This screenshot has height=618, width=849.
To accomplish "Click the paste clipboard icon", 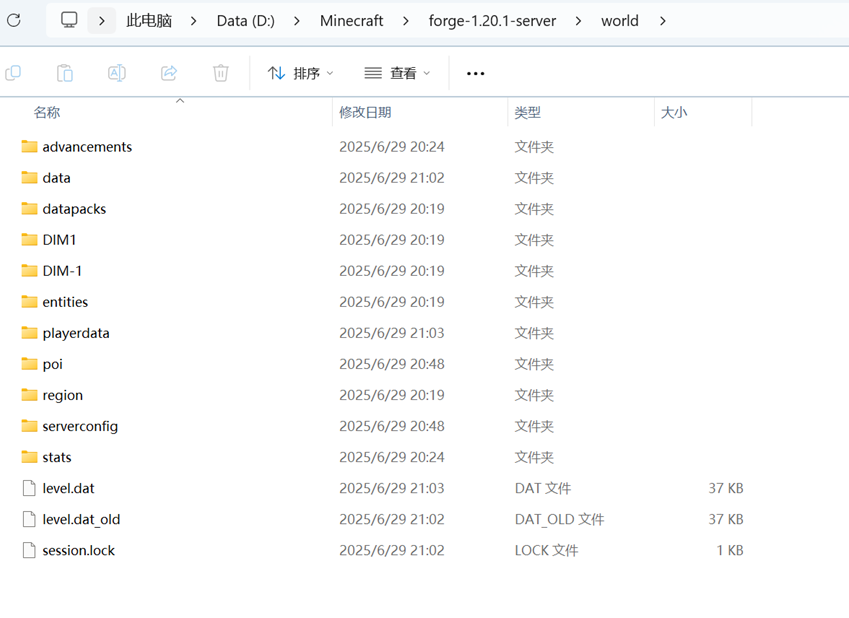I will [65, 73].
